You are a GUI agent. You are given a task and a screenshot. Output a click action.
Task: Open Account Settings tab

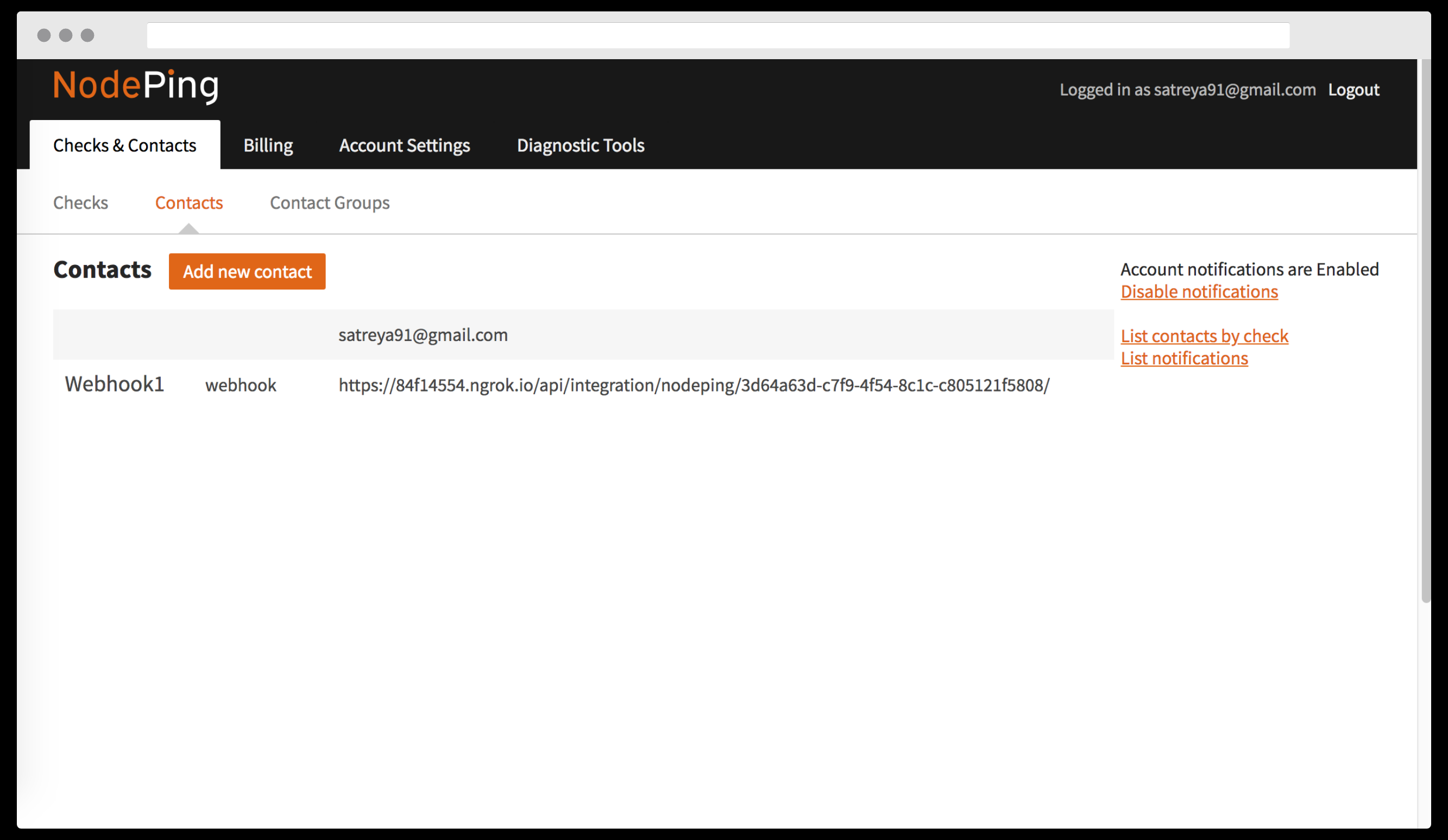(404, 146)
